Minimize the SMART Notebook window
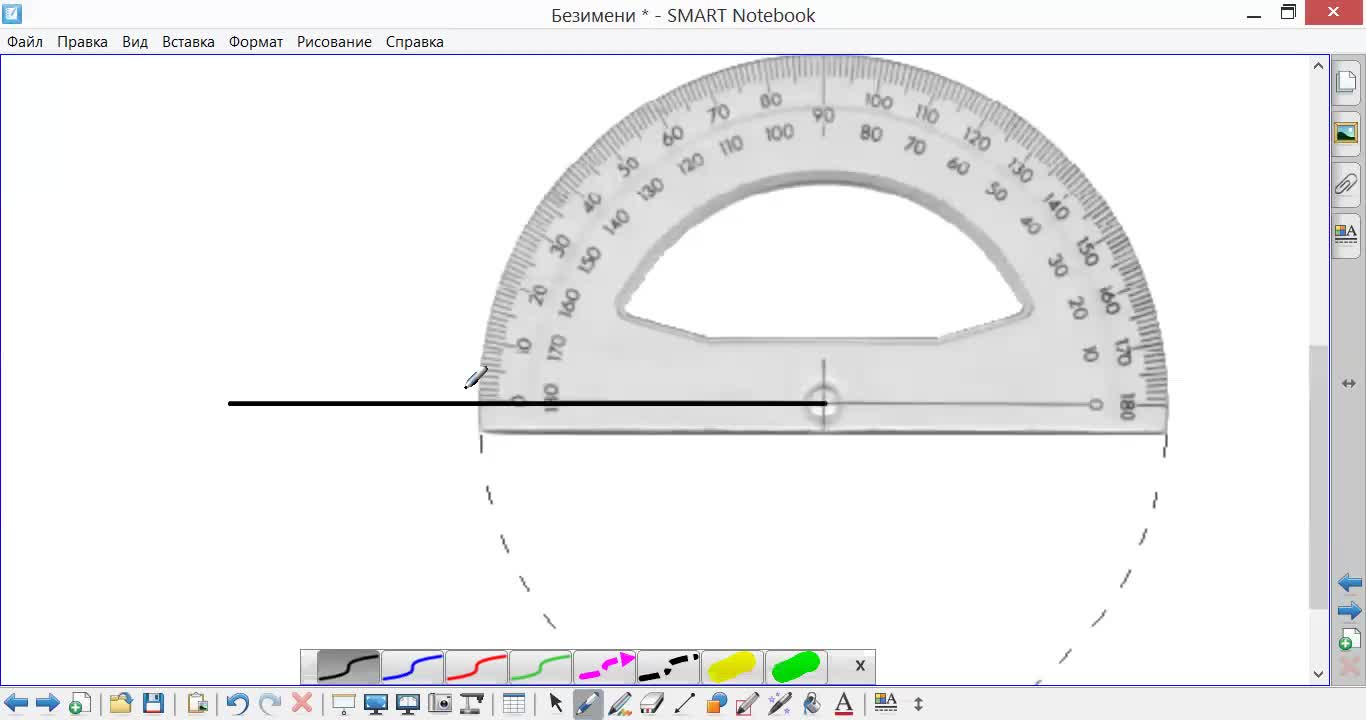The height and width of the screenshot is (720, 1366). (1255, 15)
